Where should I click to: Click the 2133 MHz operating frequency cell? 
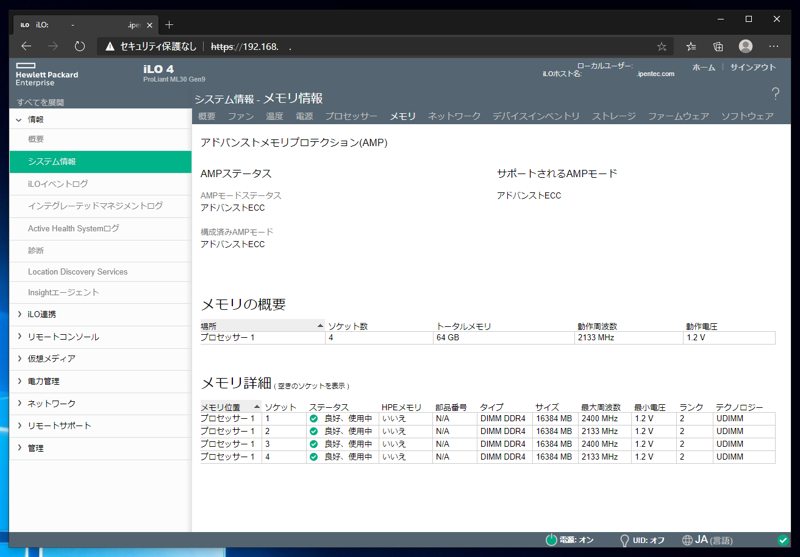click(628, 338)
